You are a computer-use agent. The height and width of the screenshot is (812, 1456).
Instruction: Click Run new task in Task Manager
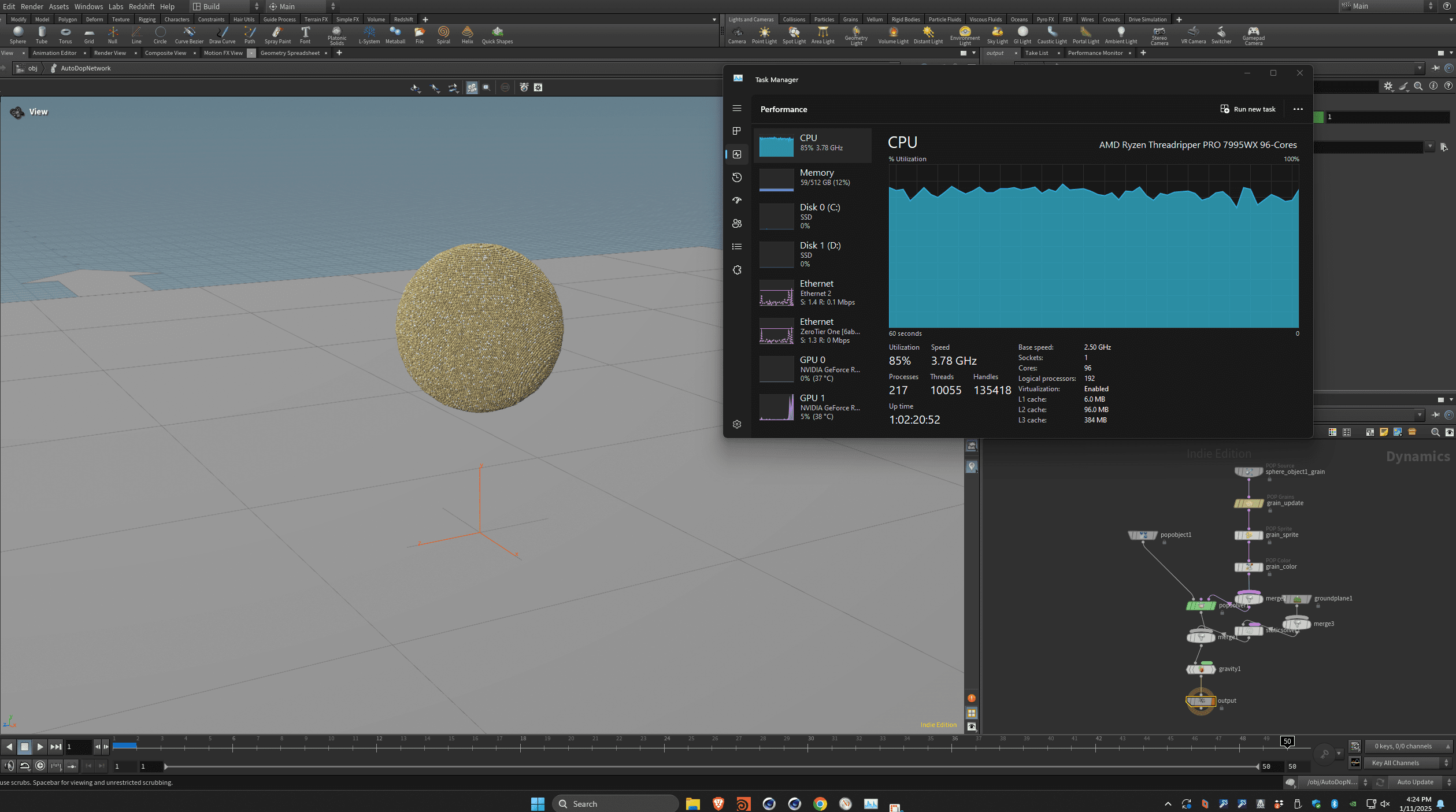pos(1248,109)
